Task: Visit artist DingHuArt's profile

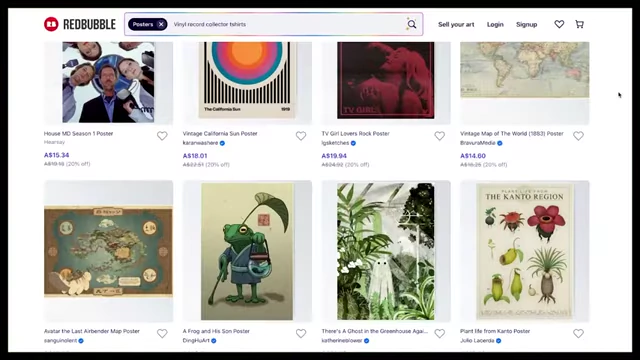Action: pyautogui.click(x=196, y=340)
